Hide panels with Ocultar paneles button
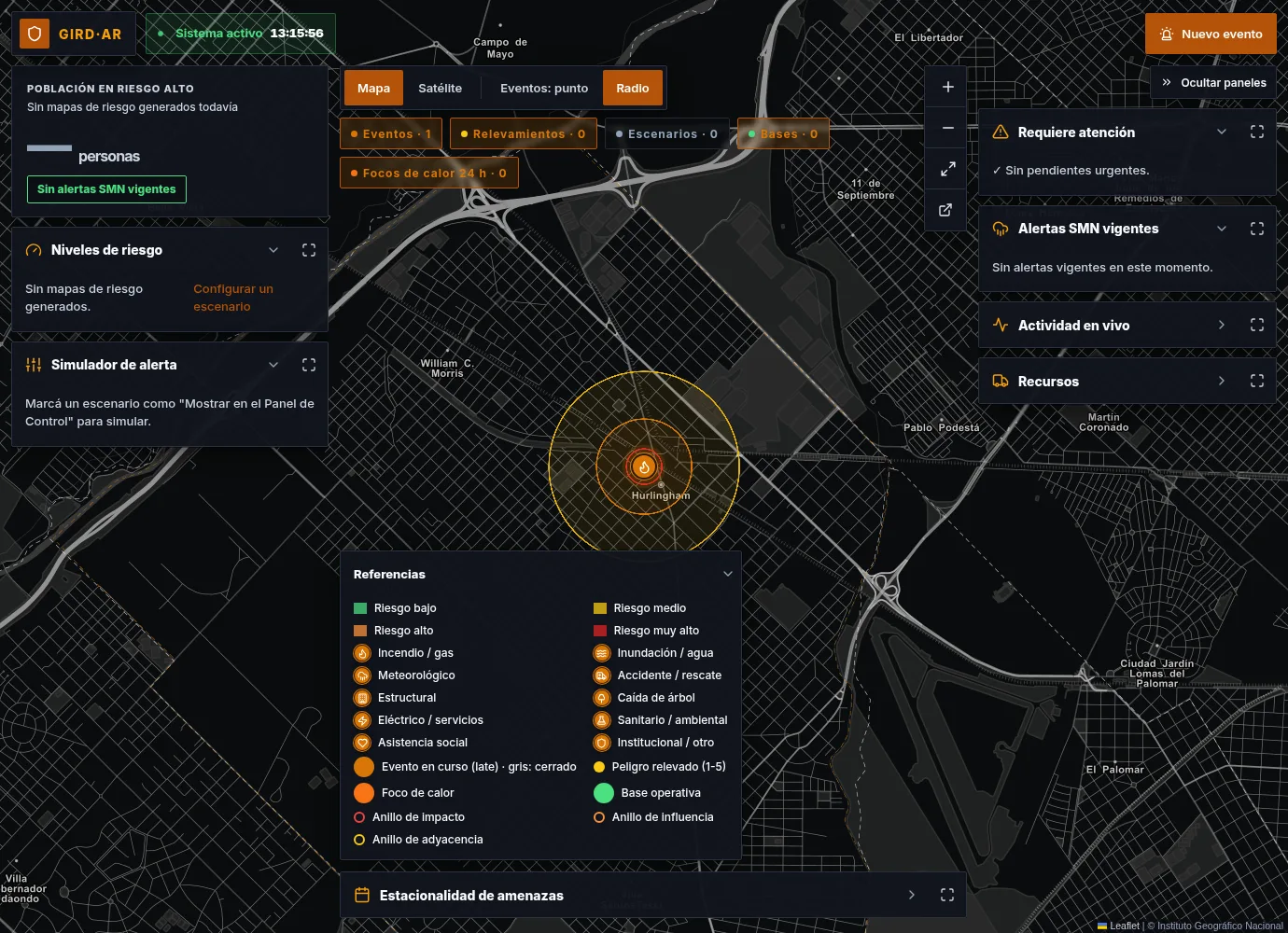The image size is (1288, 933). pyautogui.click(x=1213, y=83)
